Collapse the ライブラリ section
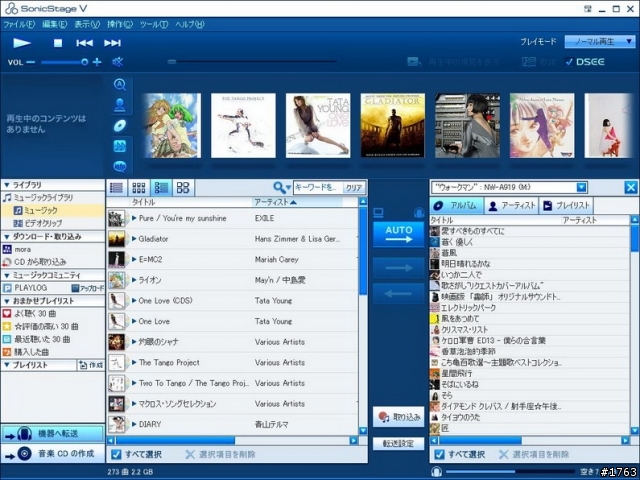640x480 pixels. [x=6, y=185]
